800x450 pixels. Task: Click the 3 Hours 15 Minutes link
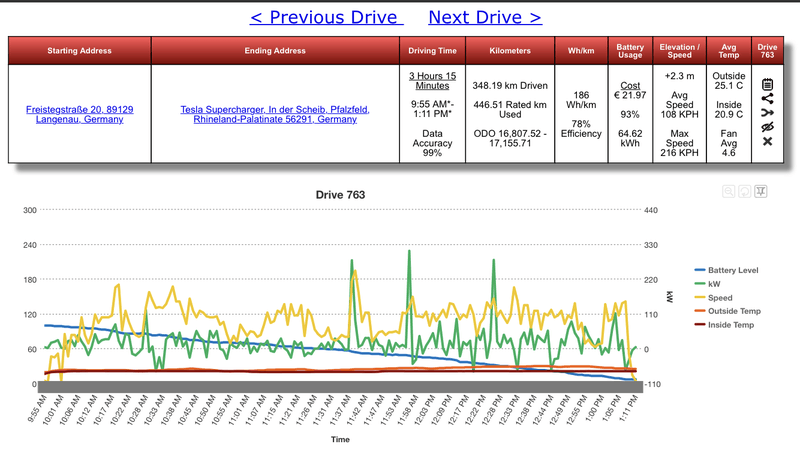(432, 81)
